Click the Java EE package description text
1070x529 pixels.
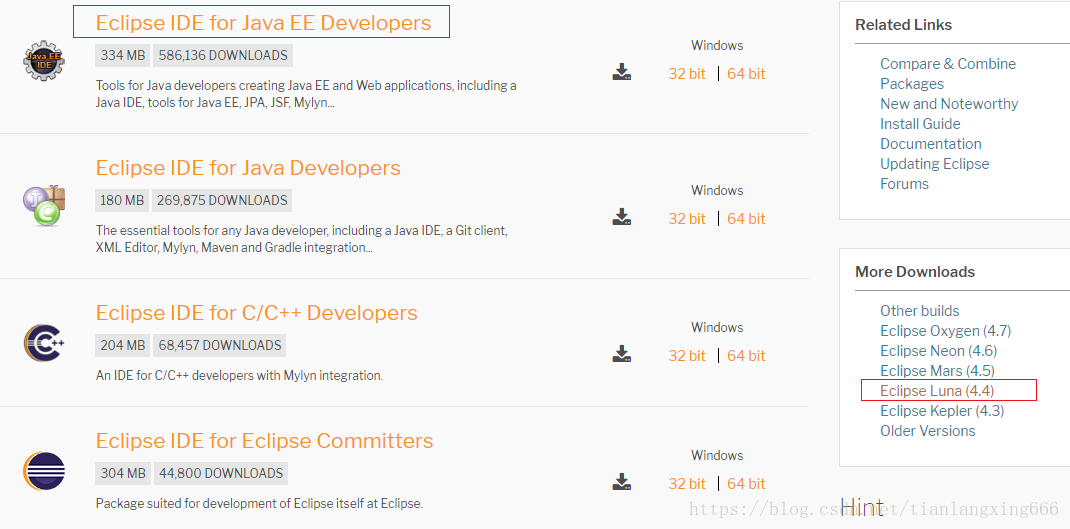(306, 95)
